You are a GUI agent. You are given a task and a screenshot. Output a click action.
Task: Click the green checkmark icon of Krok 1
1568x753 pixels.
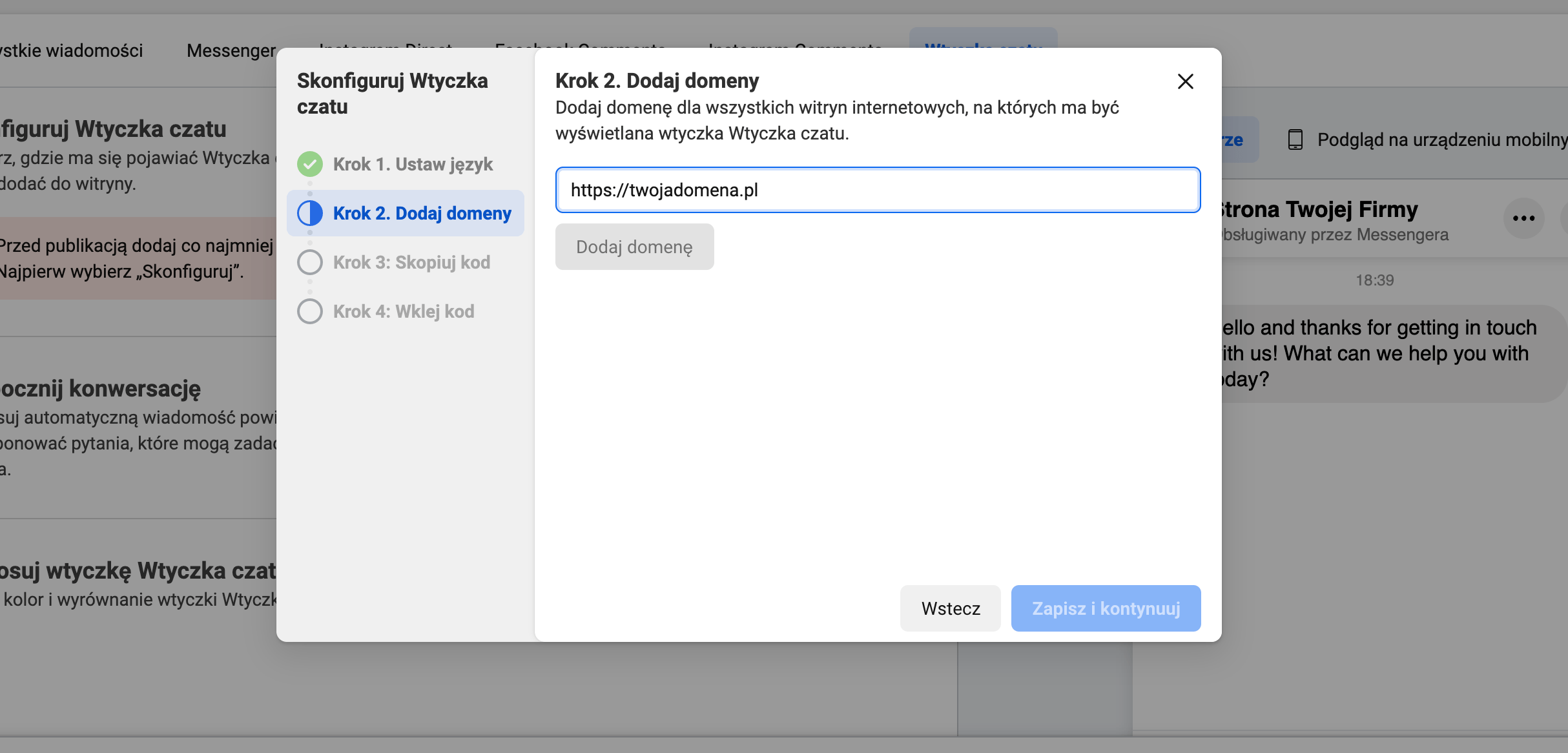pos(310,164)
